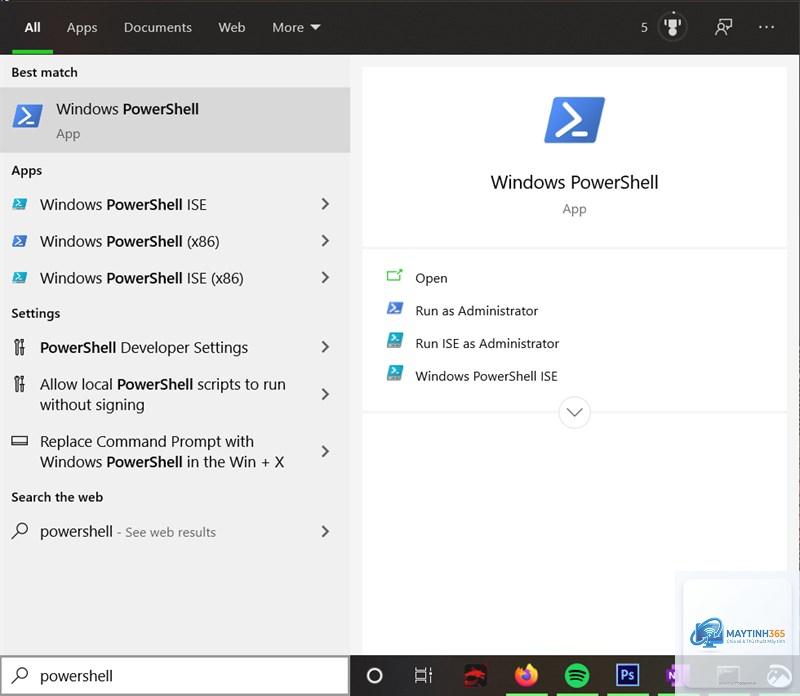The width and height of the screenshot is (800, 696).
Task: Click the Windows PowerShell ISE action icon
Action: pos(395,373)
